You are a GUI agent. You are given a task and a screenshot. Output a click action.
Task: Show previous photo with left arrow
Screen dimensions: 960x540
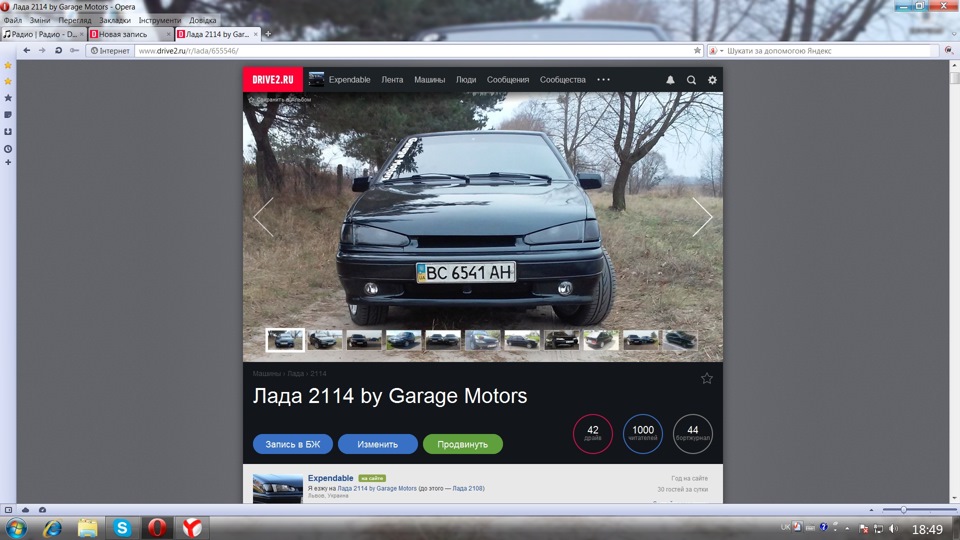[x=263, y=217]
